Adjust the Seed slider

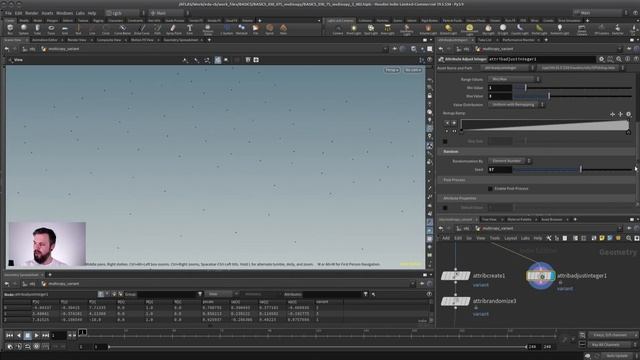coord(572,169)
